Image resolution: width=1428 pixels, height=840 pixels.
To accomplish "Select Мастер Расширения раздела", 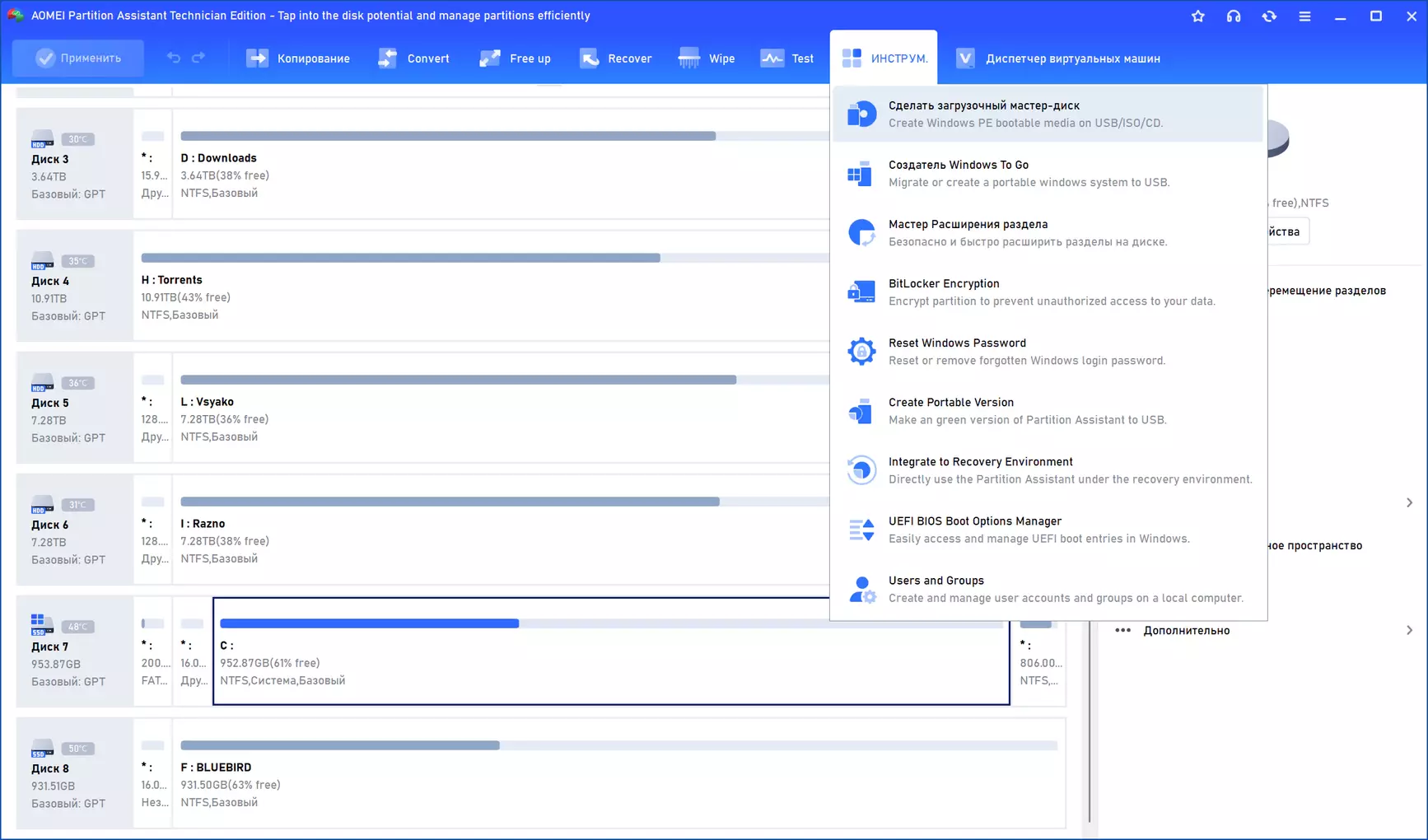I will [1048, 232].
